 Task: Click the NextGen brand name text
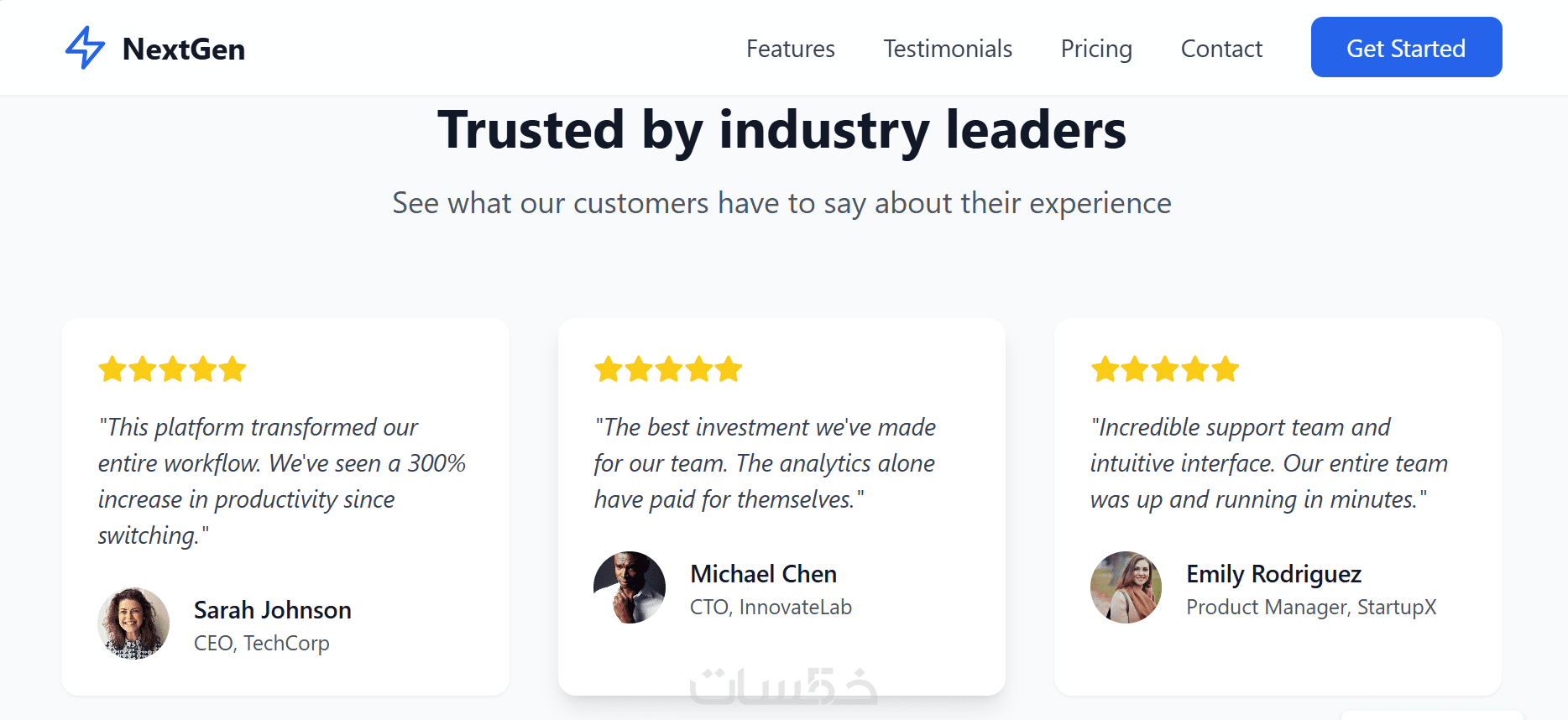(x=184, y=50)
